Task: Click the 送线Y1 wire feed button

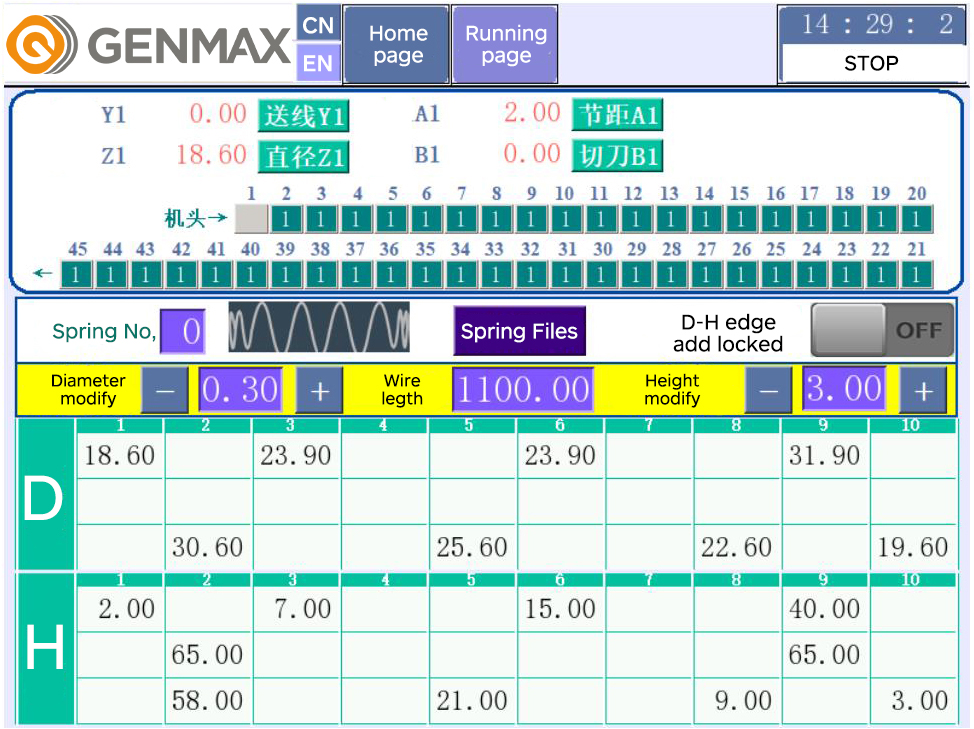Action: tap(303, 116)
